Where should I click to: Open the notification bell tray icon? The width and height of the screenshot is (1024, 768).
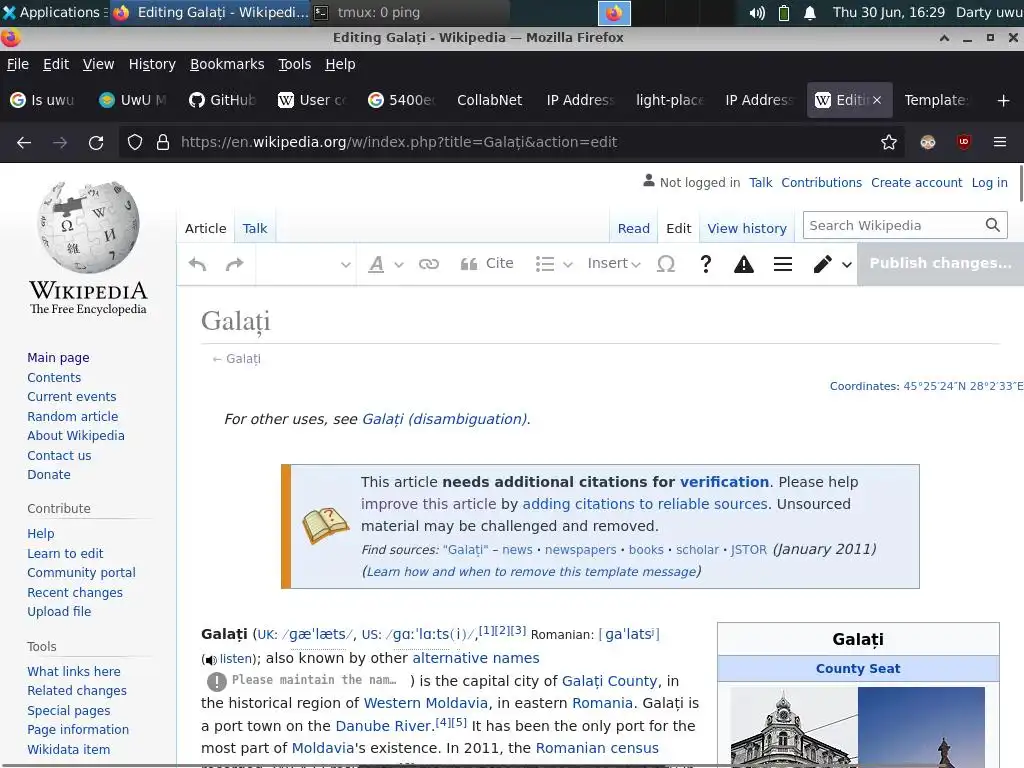tap(810, 13)
